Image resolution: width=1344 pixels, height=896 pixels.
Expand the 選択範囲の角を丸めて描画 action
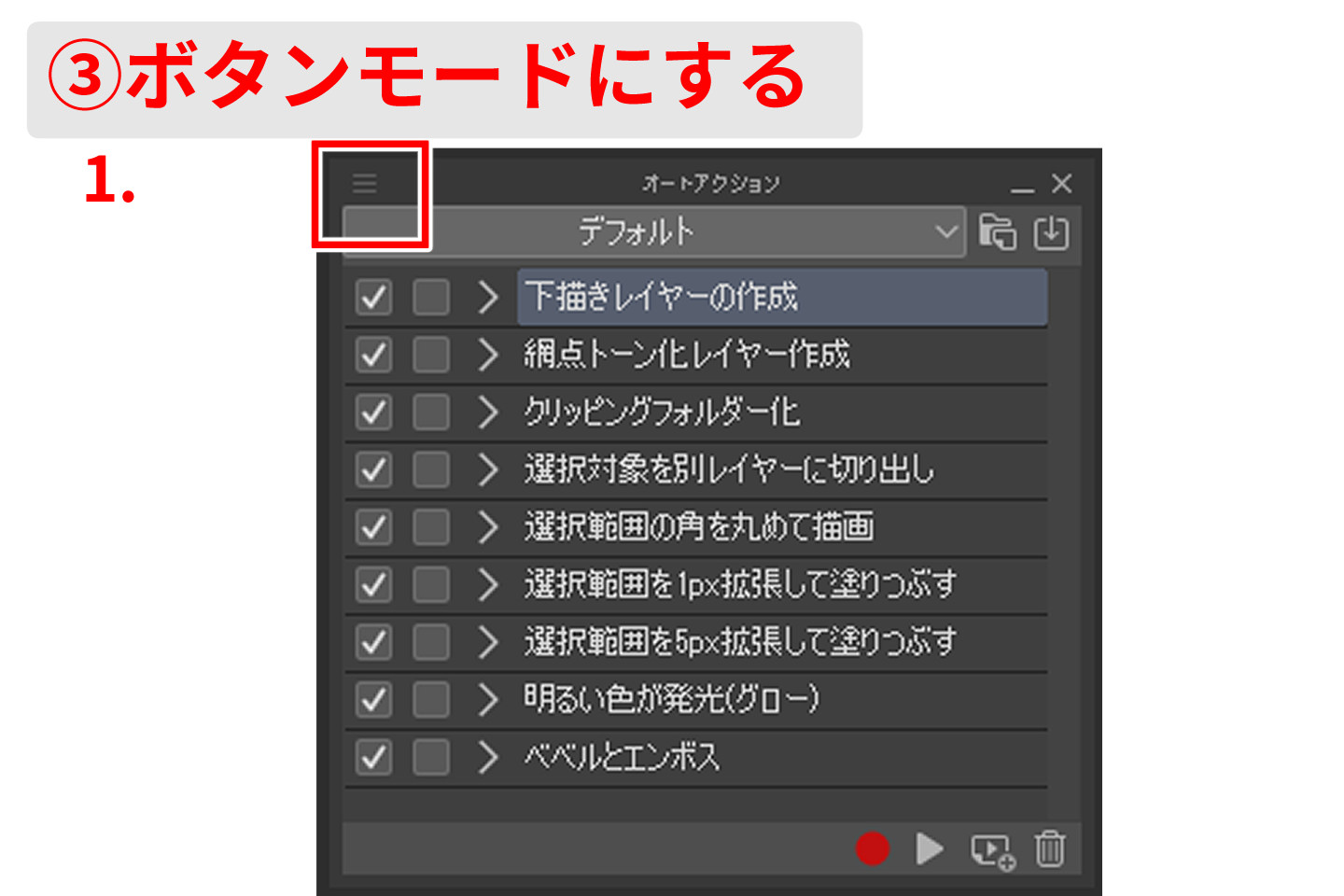(486, 527)
